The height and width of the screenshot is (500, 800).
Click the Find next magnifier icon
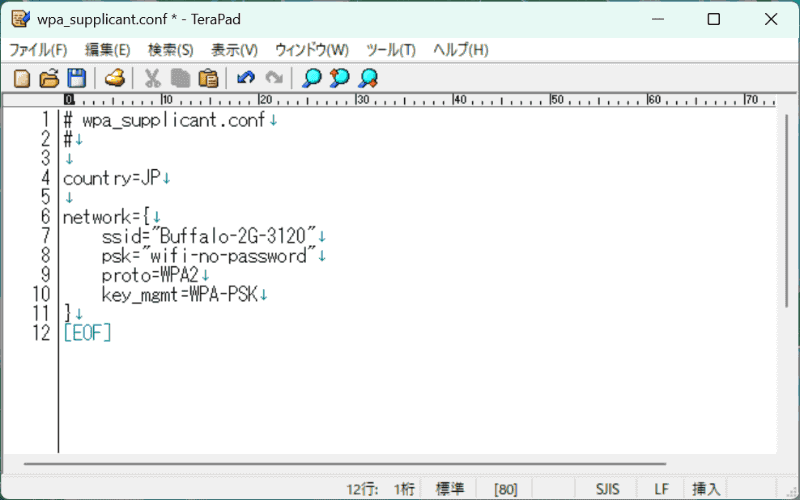[x=368, y=79]
